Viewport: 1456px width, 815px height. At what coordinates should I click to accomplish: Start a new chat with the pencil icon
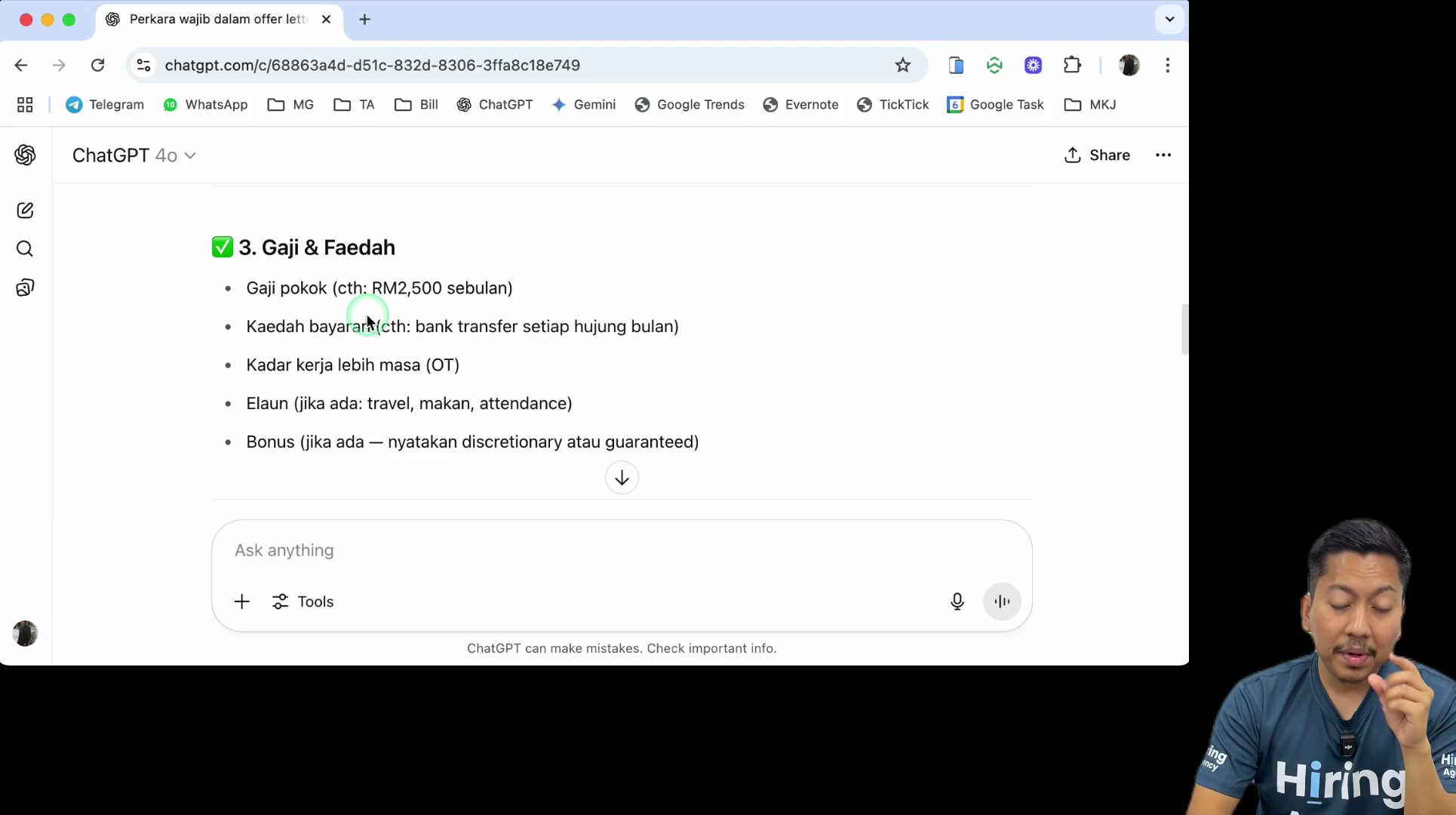click(x=25, y=211)
